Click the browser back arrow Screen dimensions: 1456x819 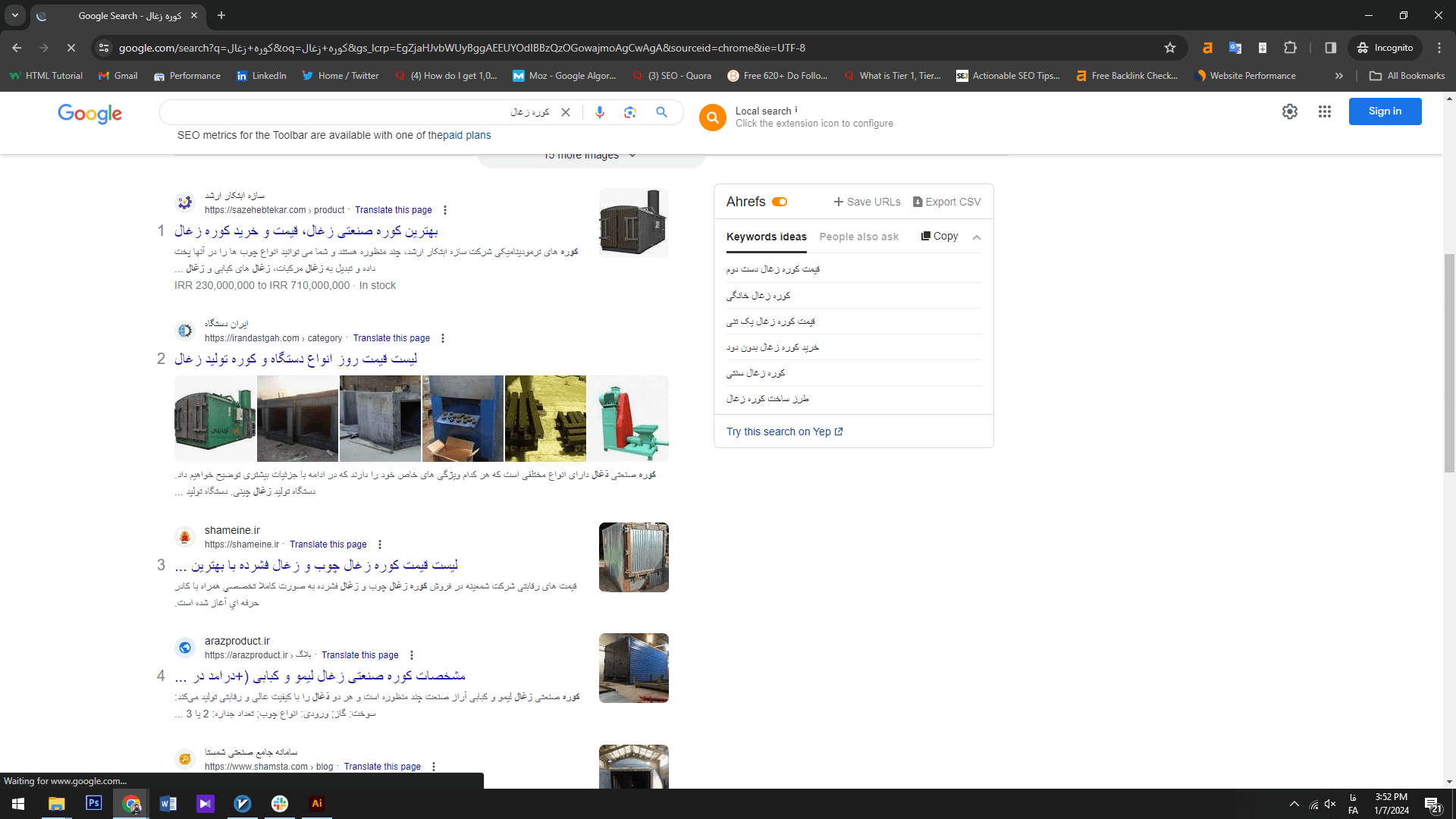[17, 48]
